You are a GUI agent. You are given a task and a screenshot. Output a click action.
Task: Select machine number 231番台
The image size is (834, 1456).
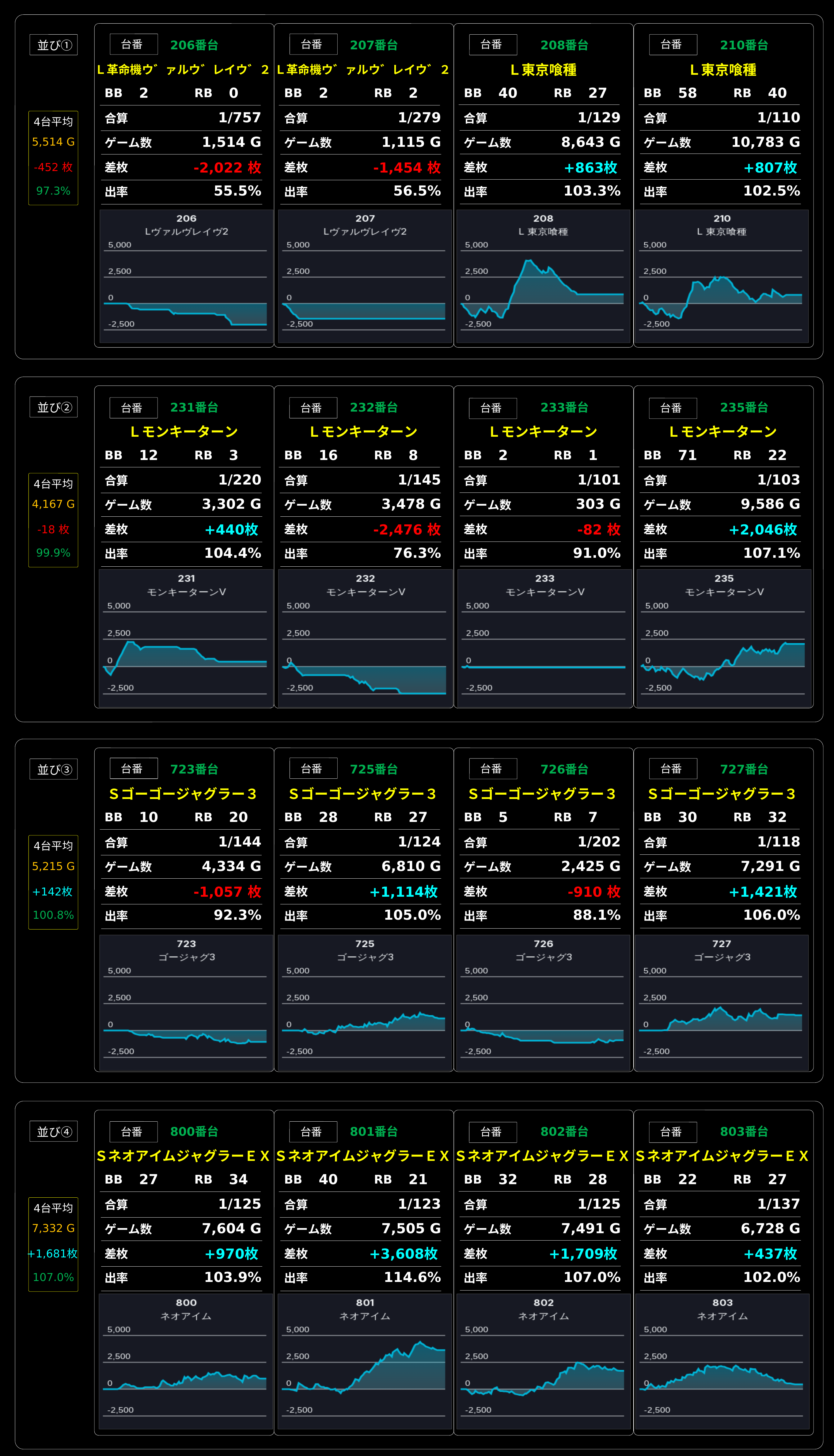pos(194,407)
